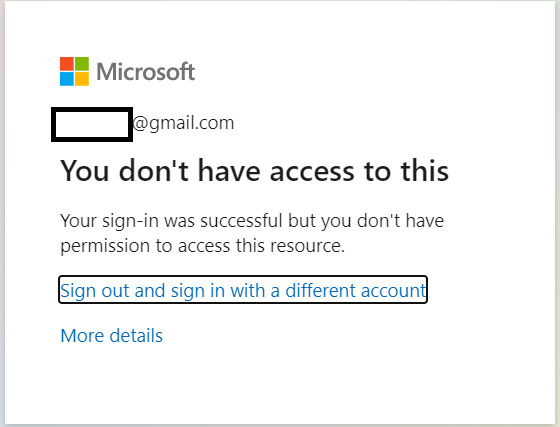Select the "You don't have access to this" heading

coord(254,171)
